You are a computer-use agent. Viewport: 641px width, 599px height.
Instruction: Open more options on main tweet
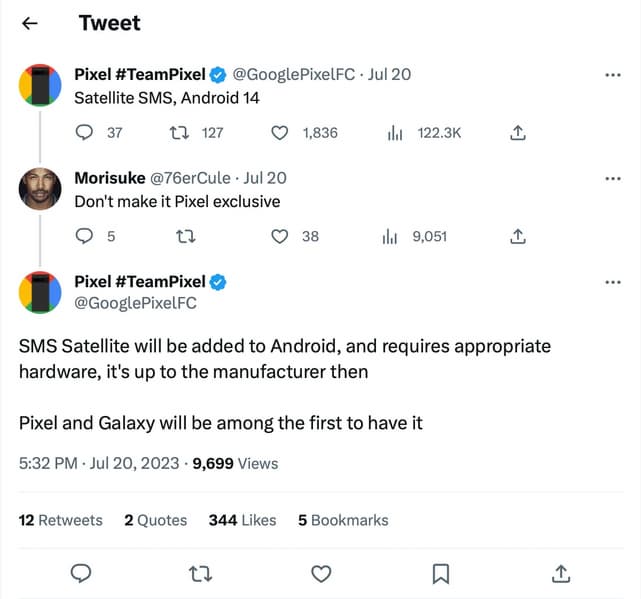pyautogui.click(x=613, y=282)
